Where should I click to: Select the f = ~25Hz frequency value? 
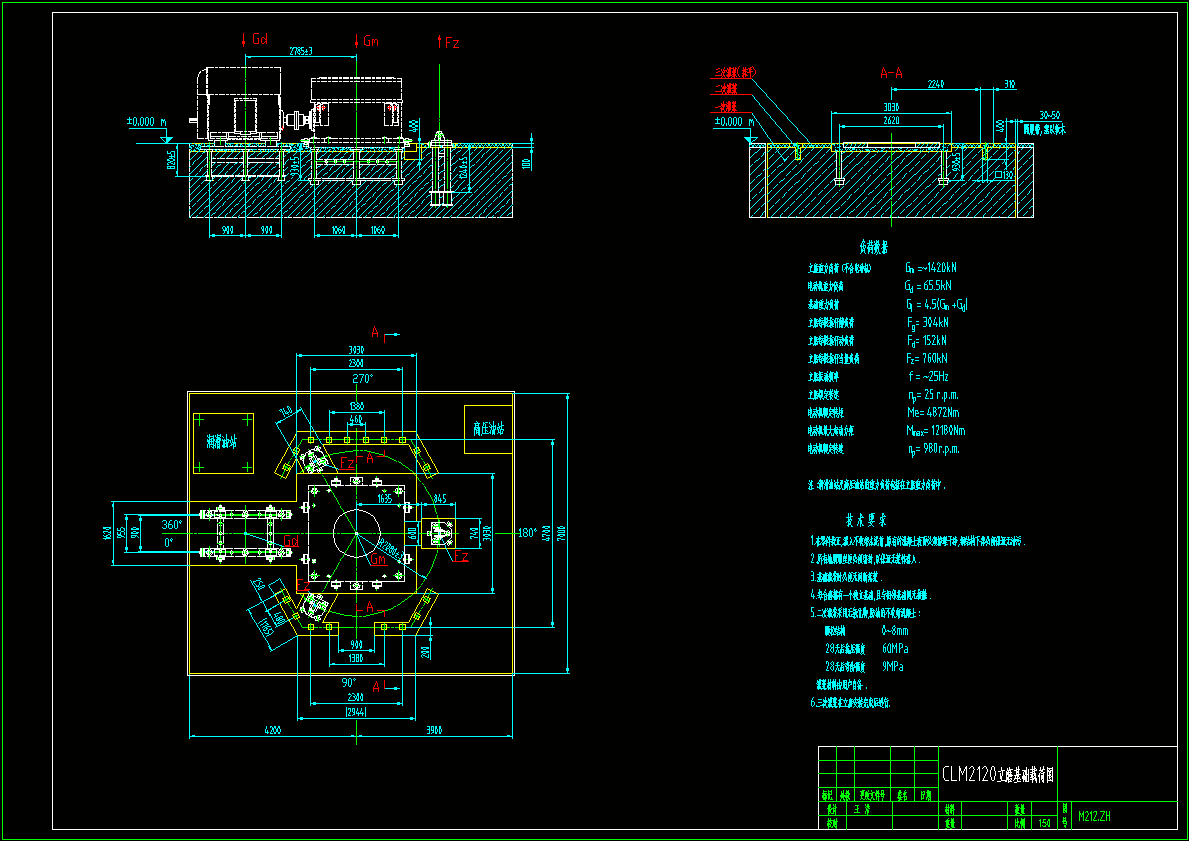(x=928, y=376)
